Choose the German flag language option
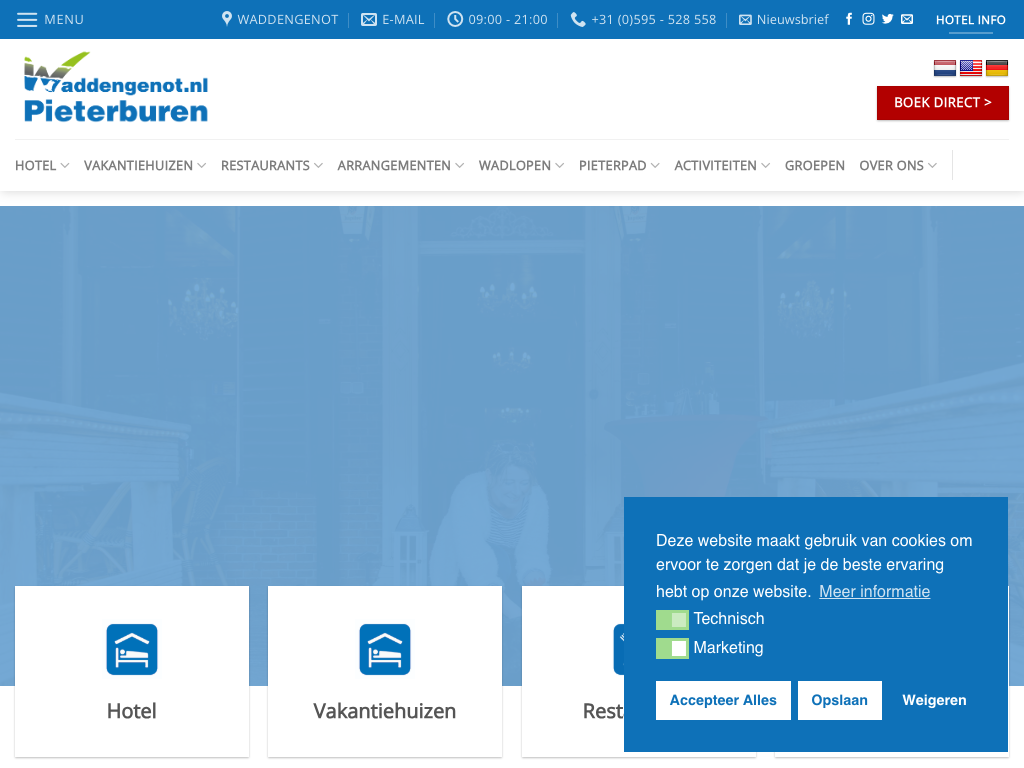The height and width of the screenshot is (768, 1024). click(997, 68)
